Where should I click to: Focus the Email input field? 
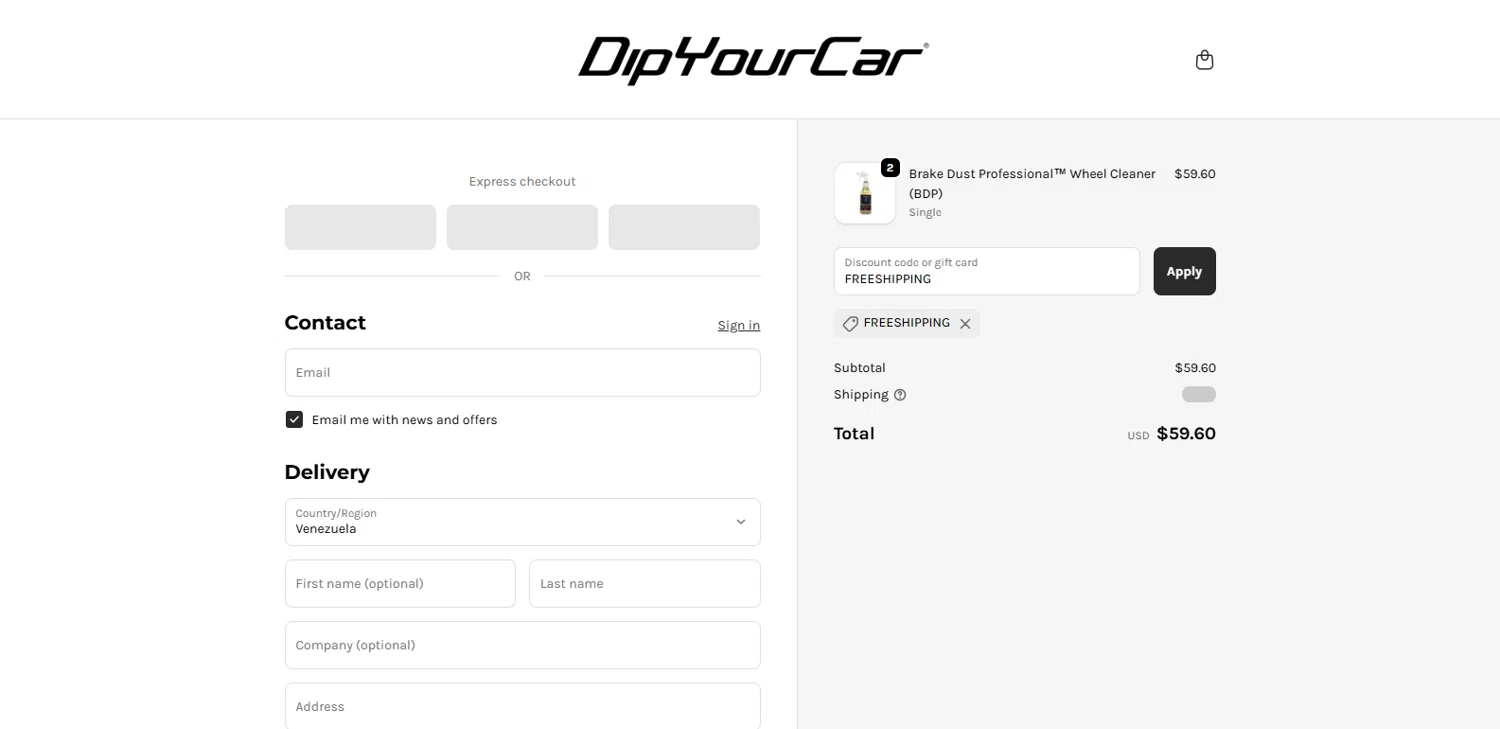pos(522,372)
